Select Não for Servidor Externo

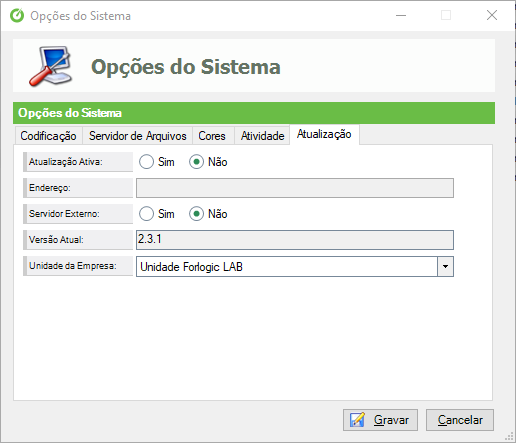196,214
